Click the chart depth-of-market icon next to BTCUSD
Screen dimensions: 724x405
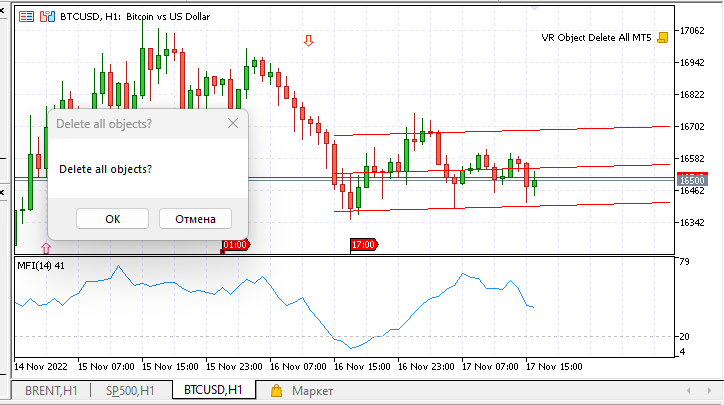[46, 16]
